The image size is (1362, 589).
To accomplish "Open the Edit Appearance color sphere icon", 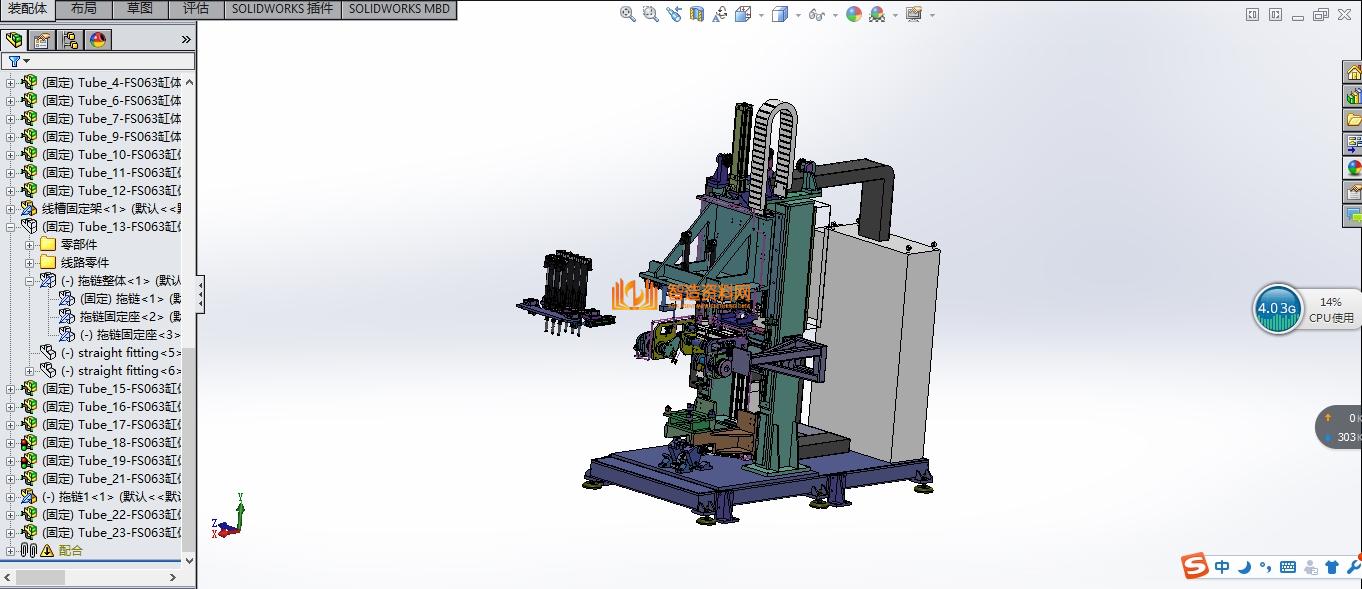I will click(x=853, y=14).
